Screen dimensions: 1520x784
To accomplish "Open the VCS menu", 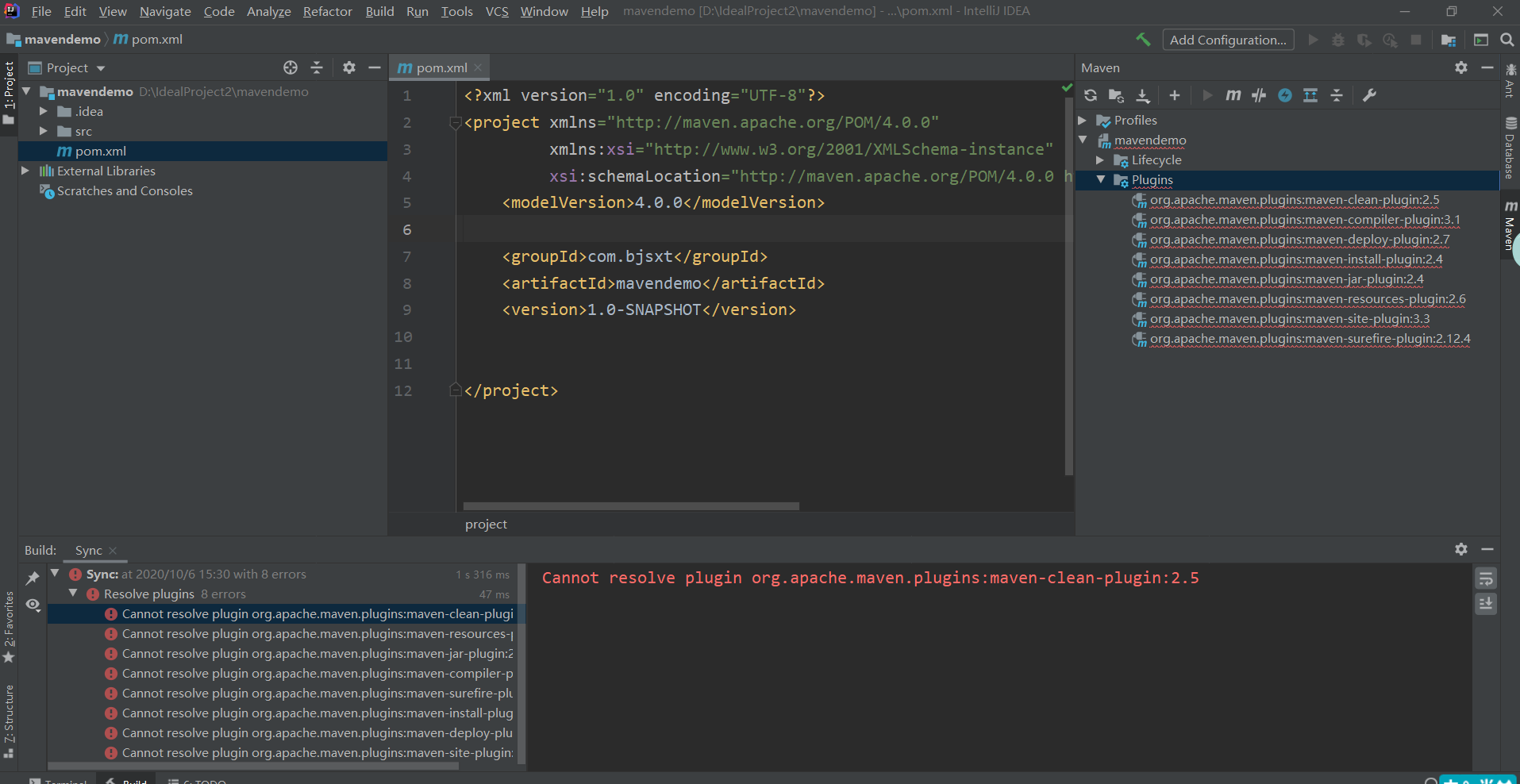I will point(497,11).
